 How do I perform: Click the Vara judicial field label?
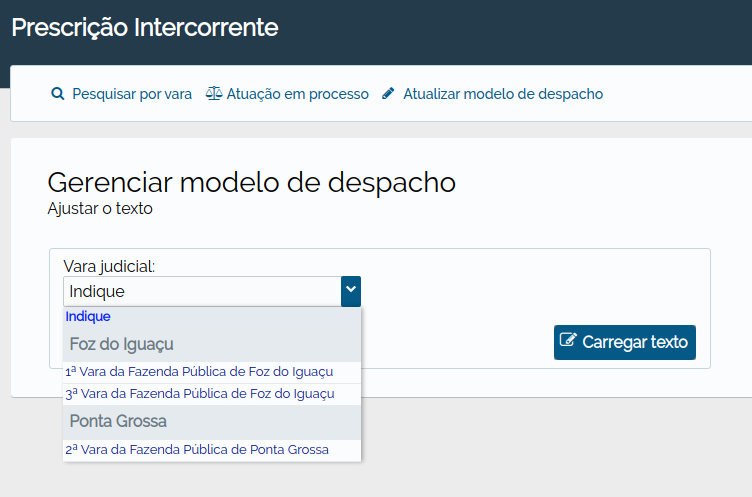point(109,266)
